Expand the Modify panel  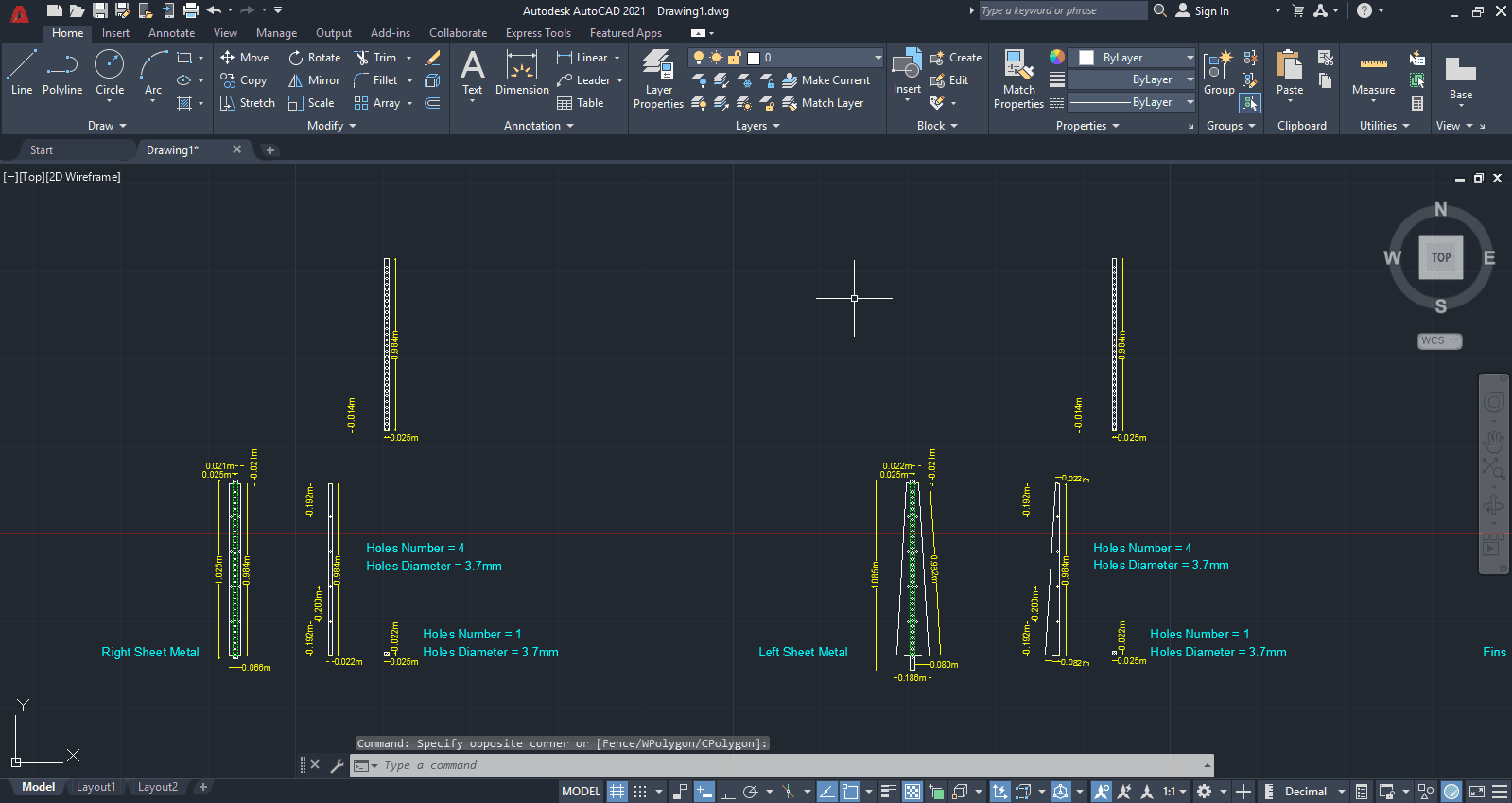[x=332, y=126]
